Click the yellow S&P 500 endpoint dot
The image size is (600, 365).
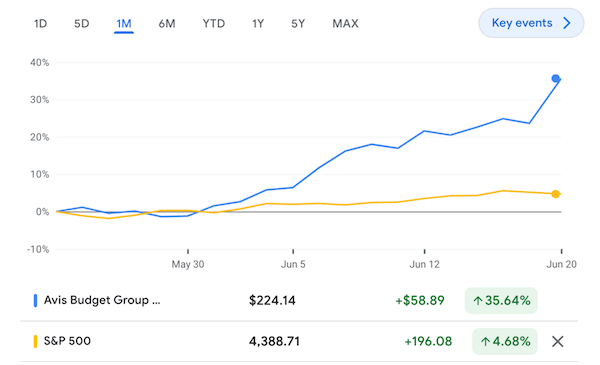556,194
